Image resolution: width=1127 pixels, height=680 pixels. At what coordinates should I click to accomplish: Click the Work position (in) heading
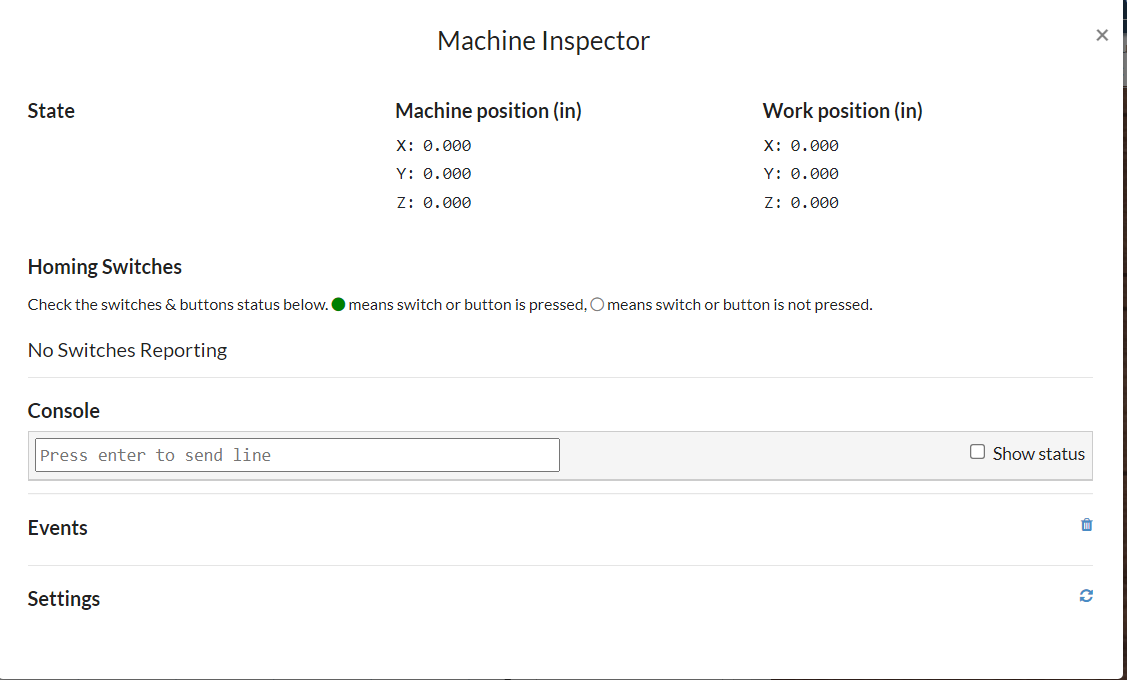[x=842, y=111]
